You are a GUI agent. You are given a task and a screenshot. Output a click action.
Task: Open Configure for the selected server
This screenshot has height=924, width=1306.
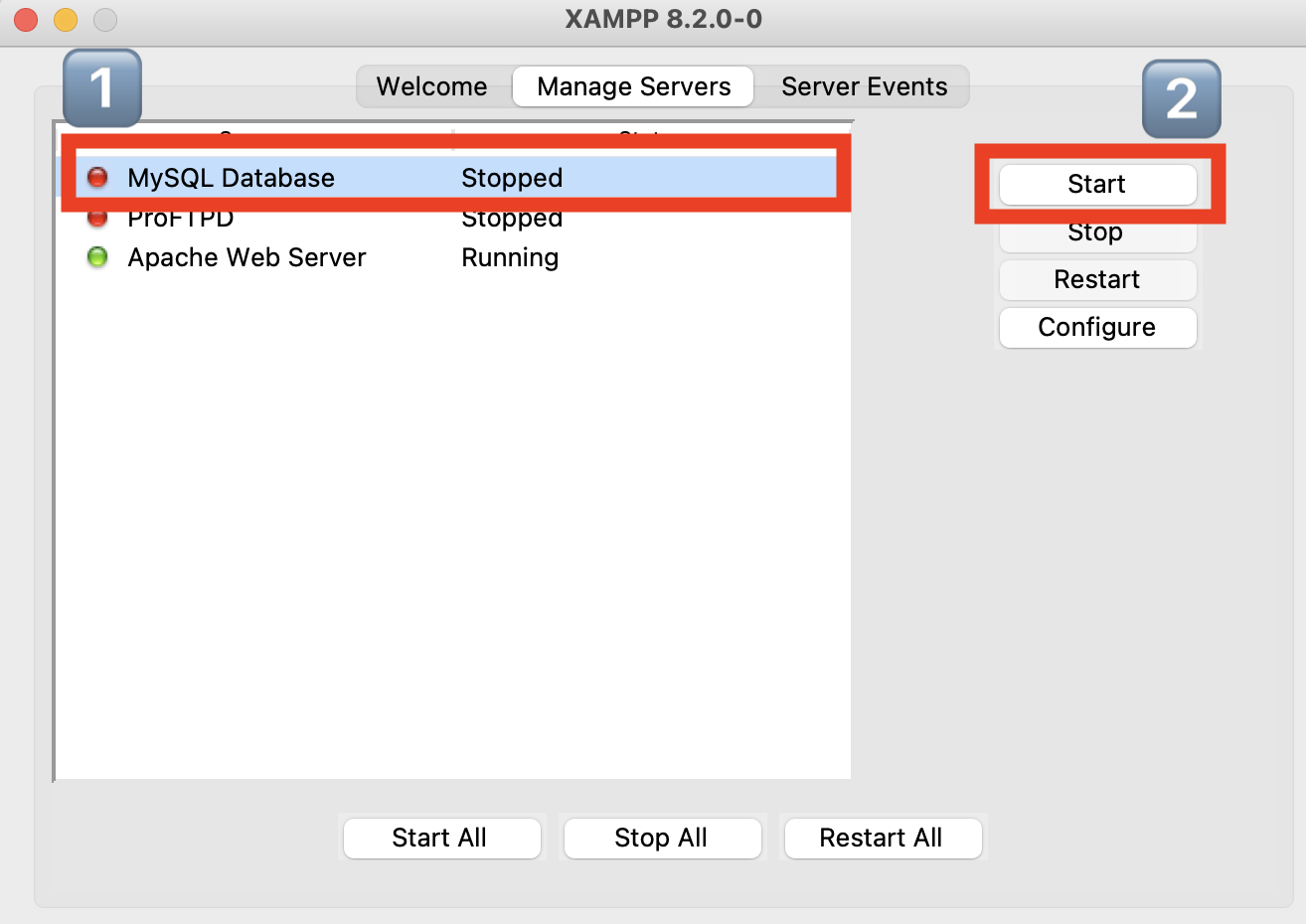(1097, 328)
